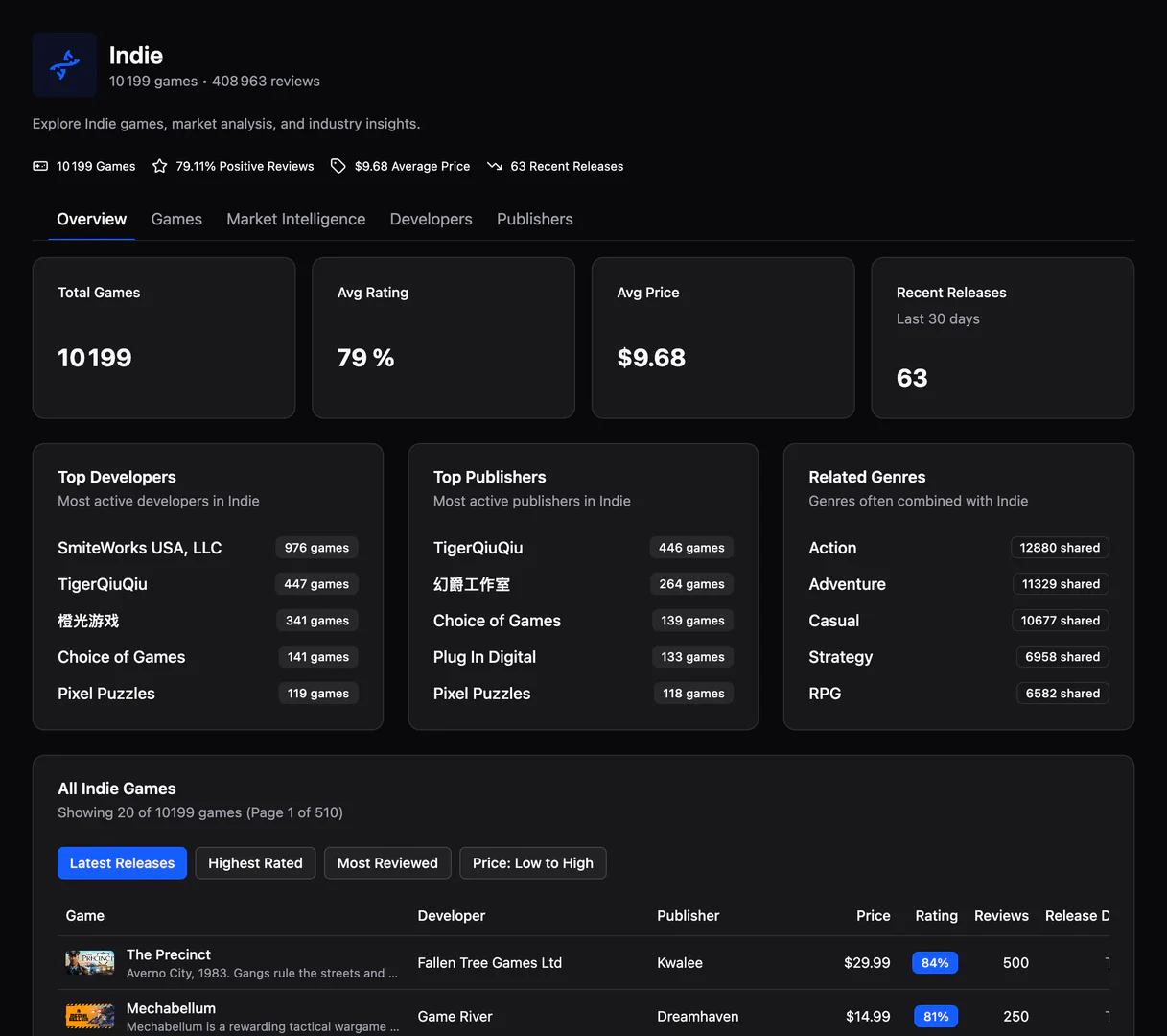Viewport: 1167px width, 1036px height.
Task: Select TigerQiuQiu under Top Publishers
Action: tap(478, 547)
